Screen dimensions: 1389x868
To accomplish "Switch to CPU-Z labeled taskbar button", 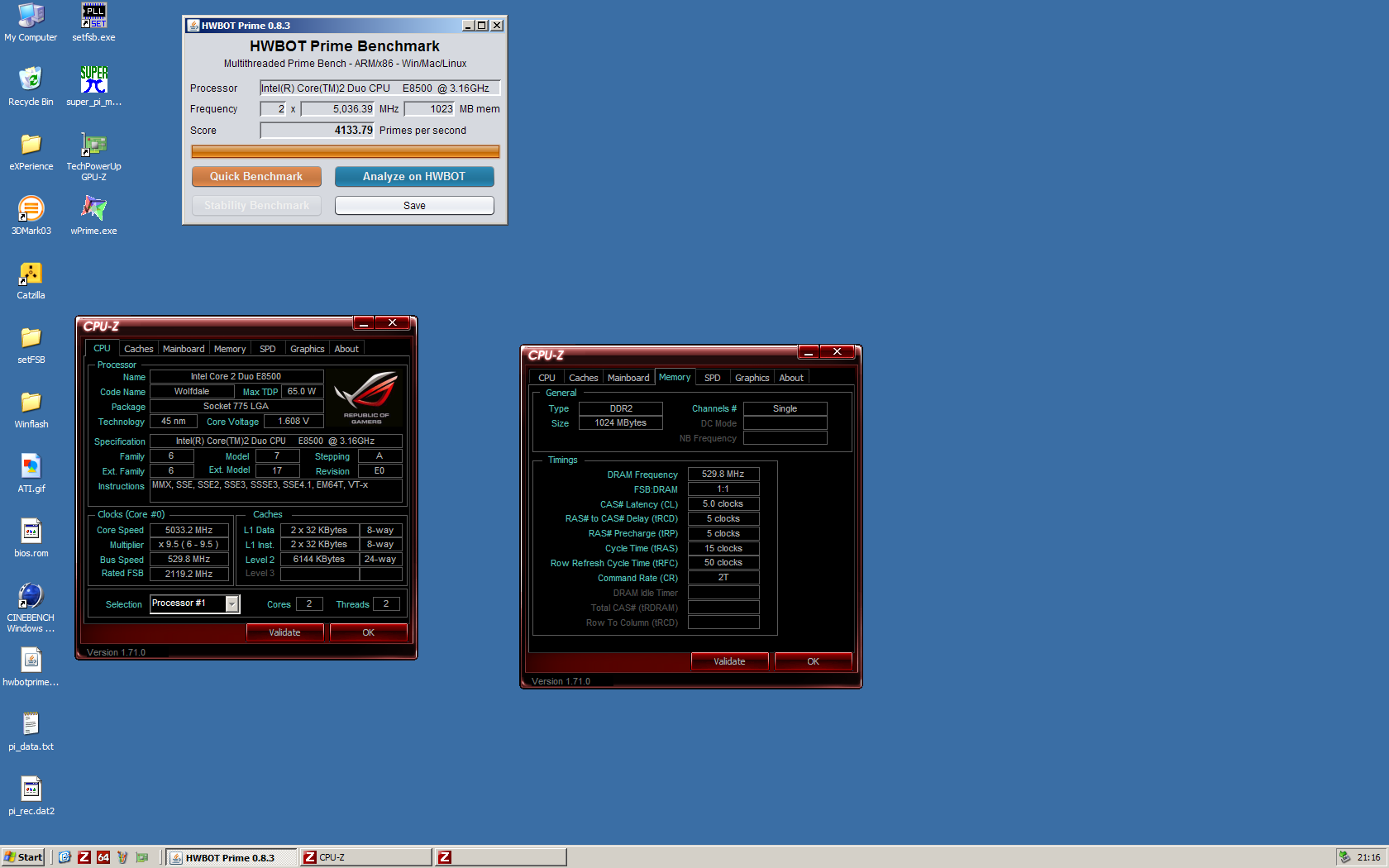I will click(365, 857).
